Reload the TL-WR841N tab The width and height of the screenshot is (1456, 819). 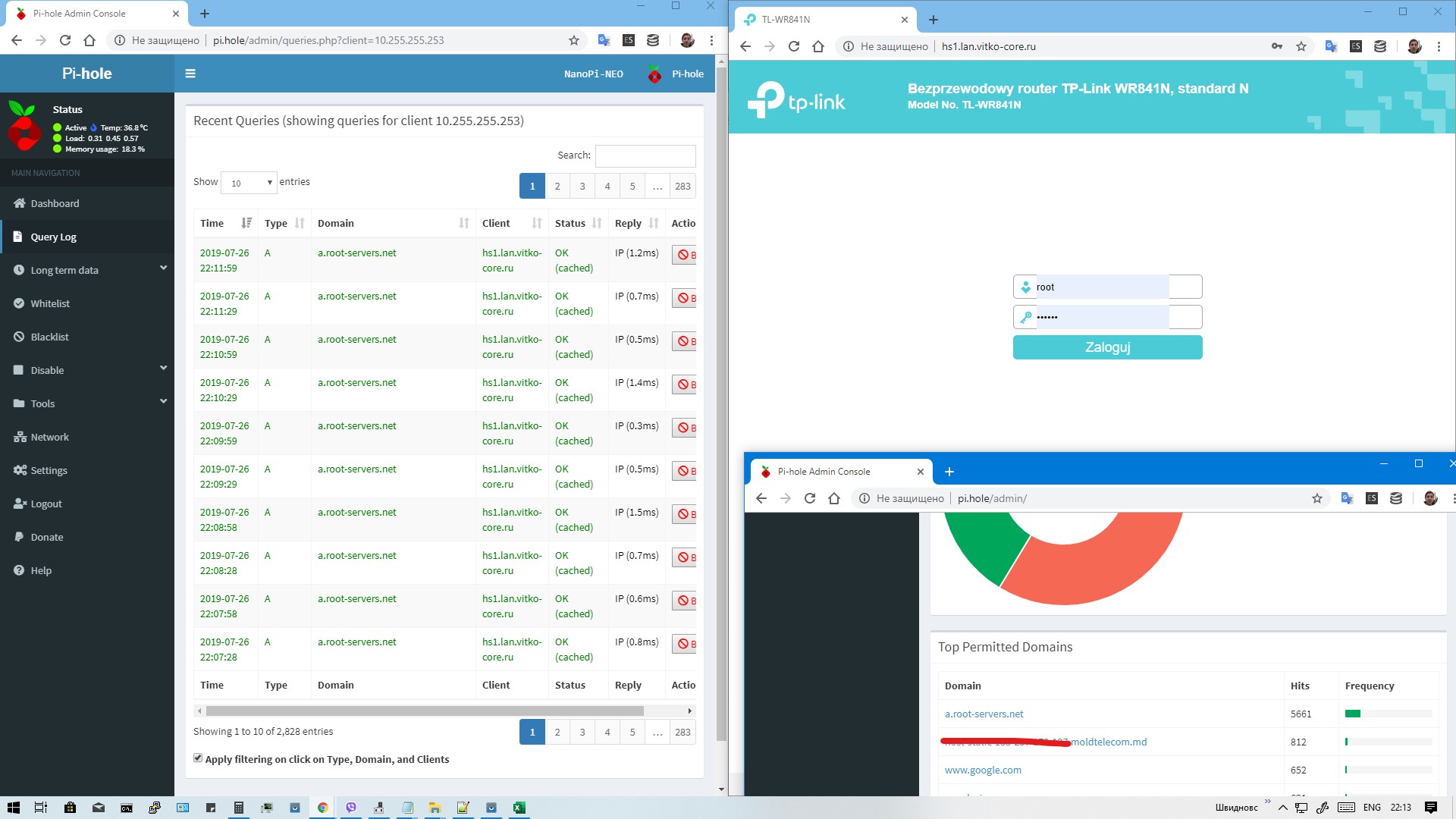[794, 46]
